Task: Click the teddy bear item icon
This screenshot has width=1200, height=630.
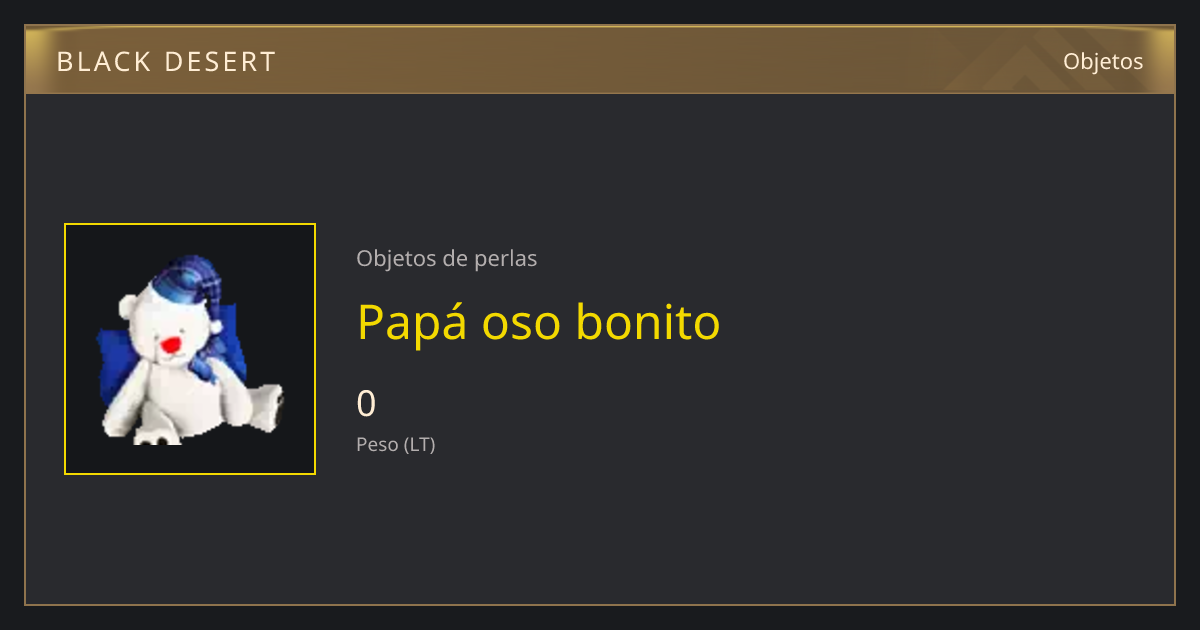Action: coord(190,349)
